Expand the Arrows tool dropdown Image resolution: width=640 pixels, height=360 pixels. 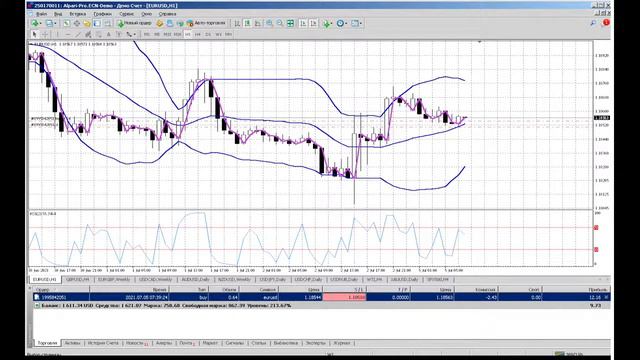(135, 34)
